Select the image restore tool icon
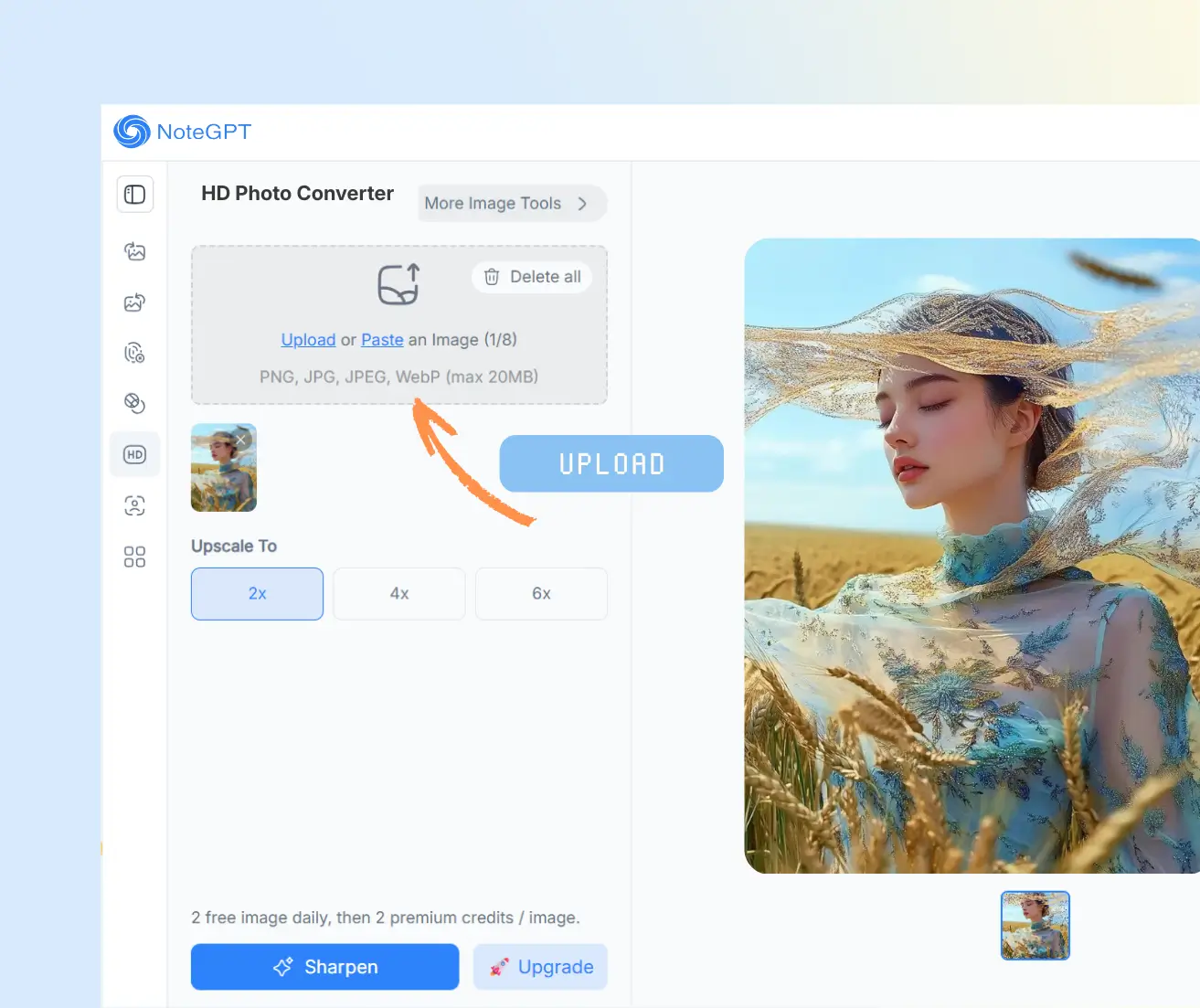Viewport: 1200px width, 1008px height. point(134,302)
